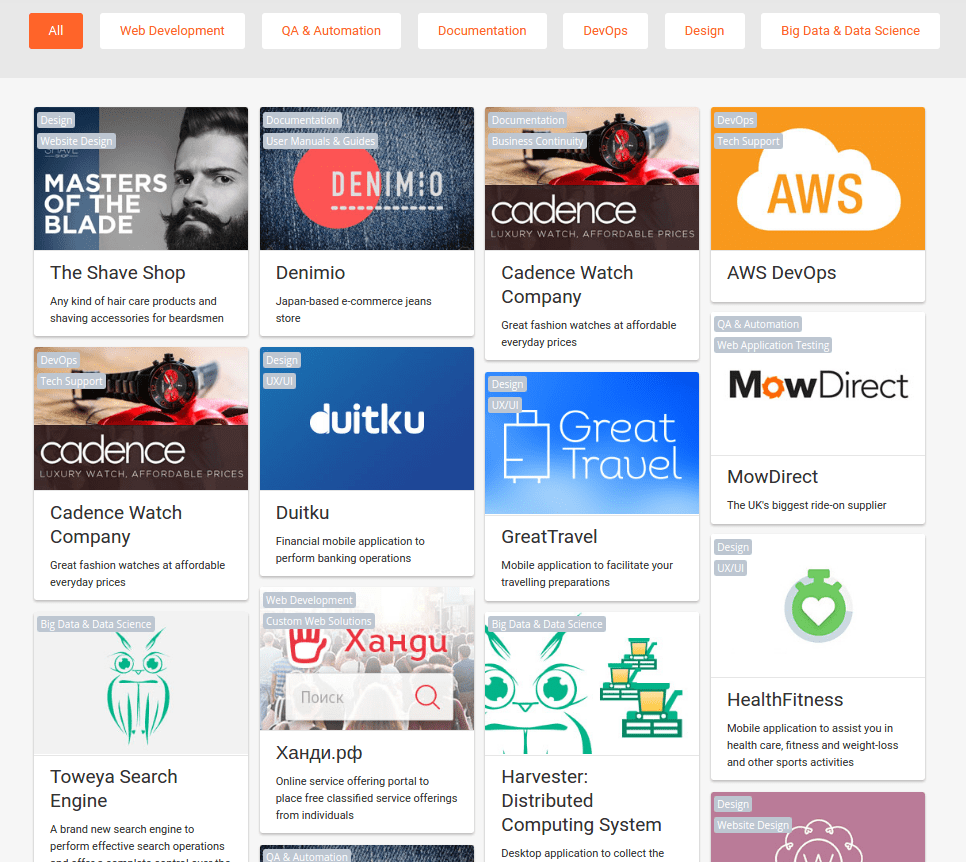966x862 pixels.
Task: Click 'Online service offering portal' description
Action: tap(367, 798)
